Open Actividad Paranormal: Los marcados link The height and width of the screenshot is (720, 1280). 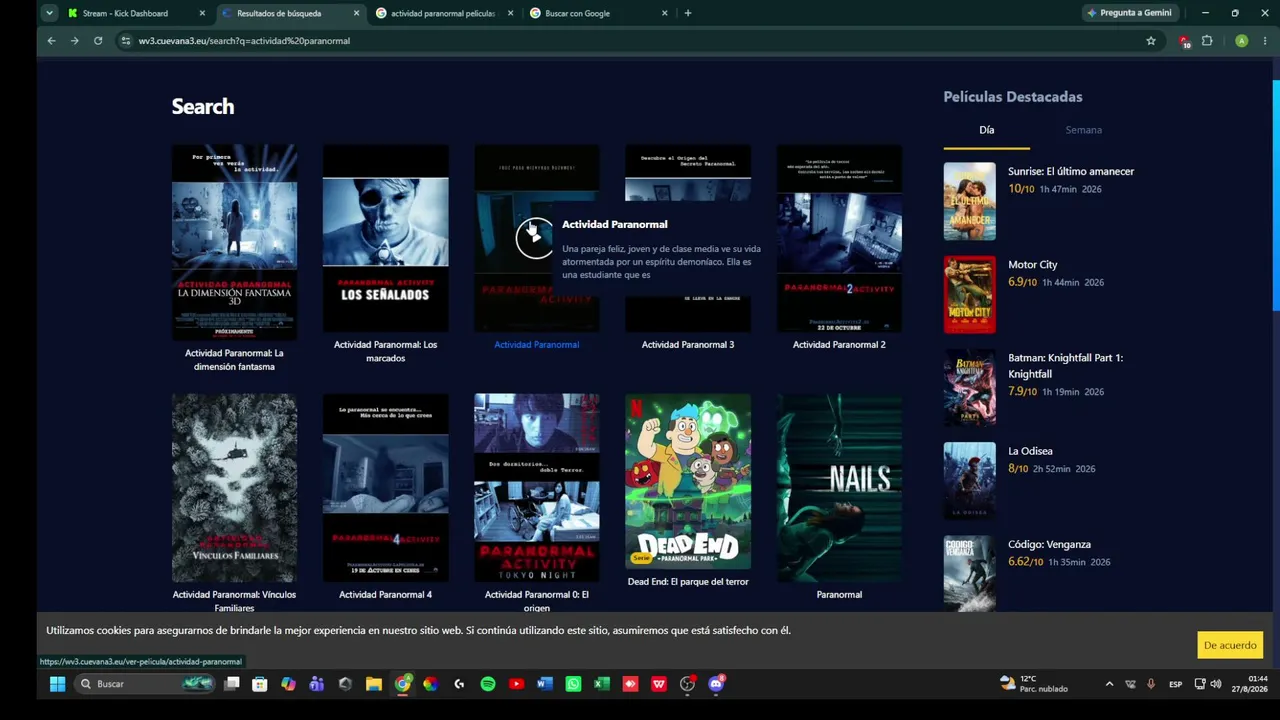[385, 351]
